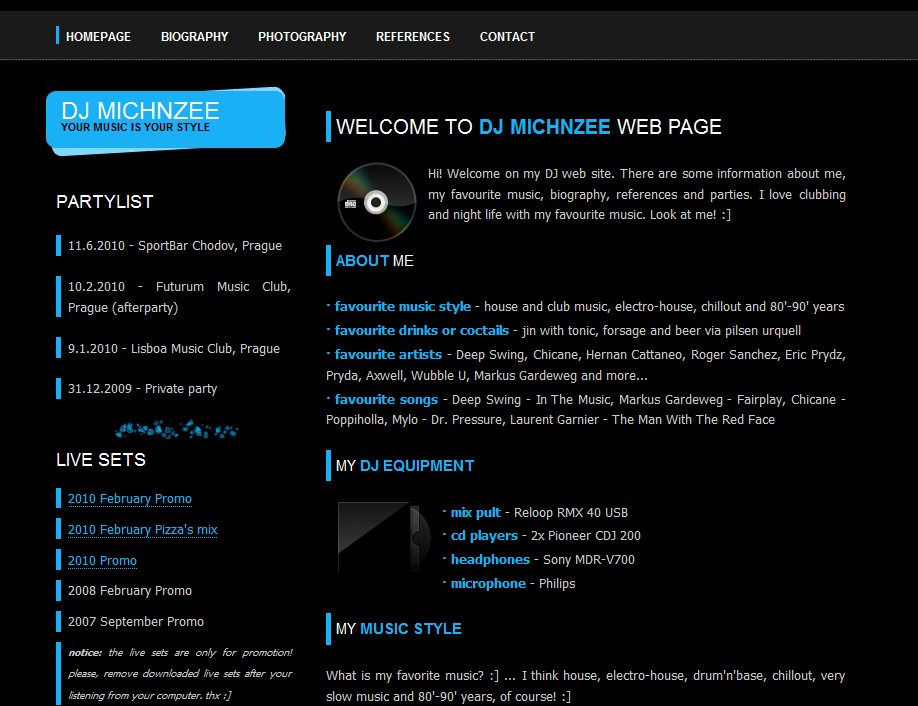
Task: Click the 'favourite drinks or coctails' label
Action: tap(422, 330)
